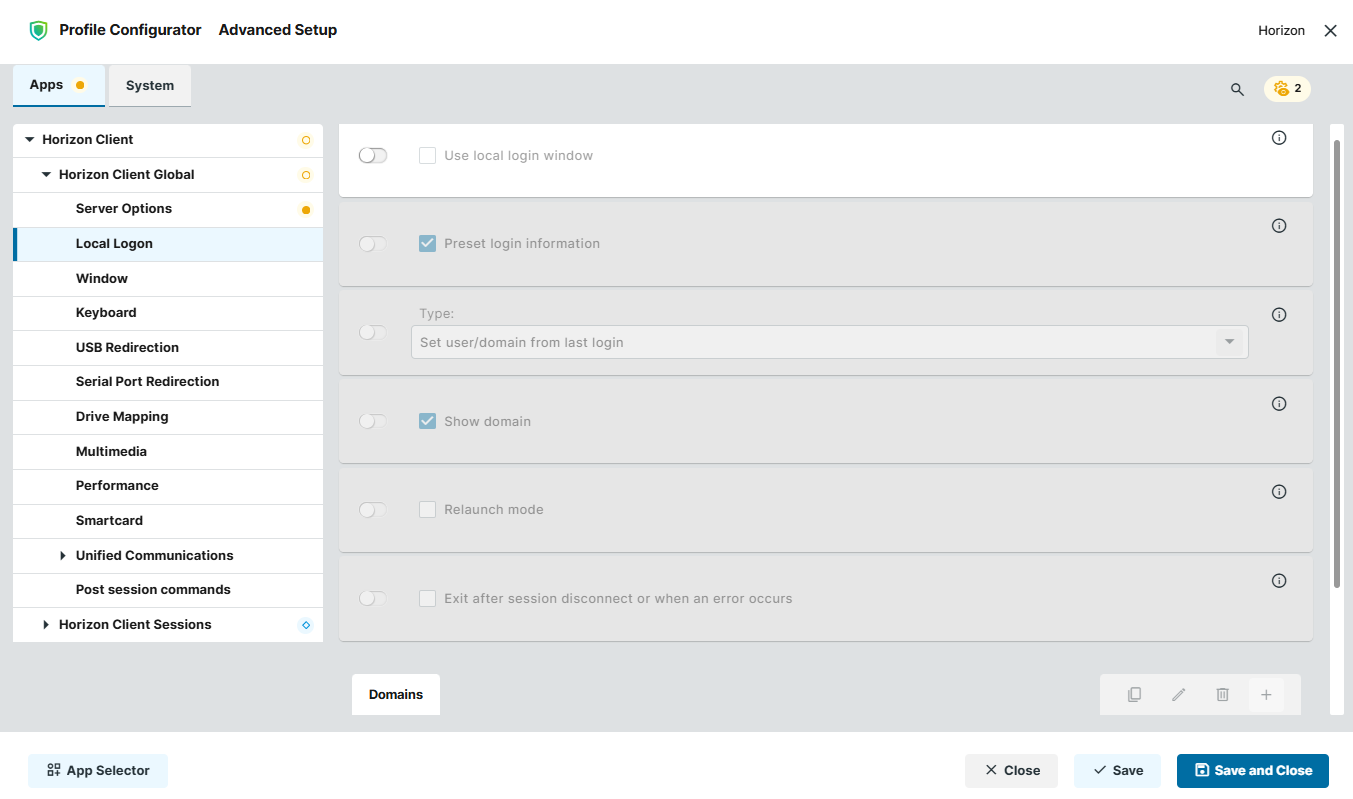1353x799 pixels.
Task: Switch to the System tab
Action: coord(150,86)
